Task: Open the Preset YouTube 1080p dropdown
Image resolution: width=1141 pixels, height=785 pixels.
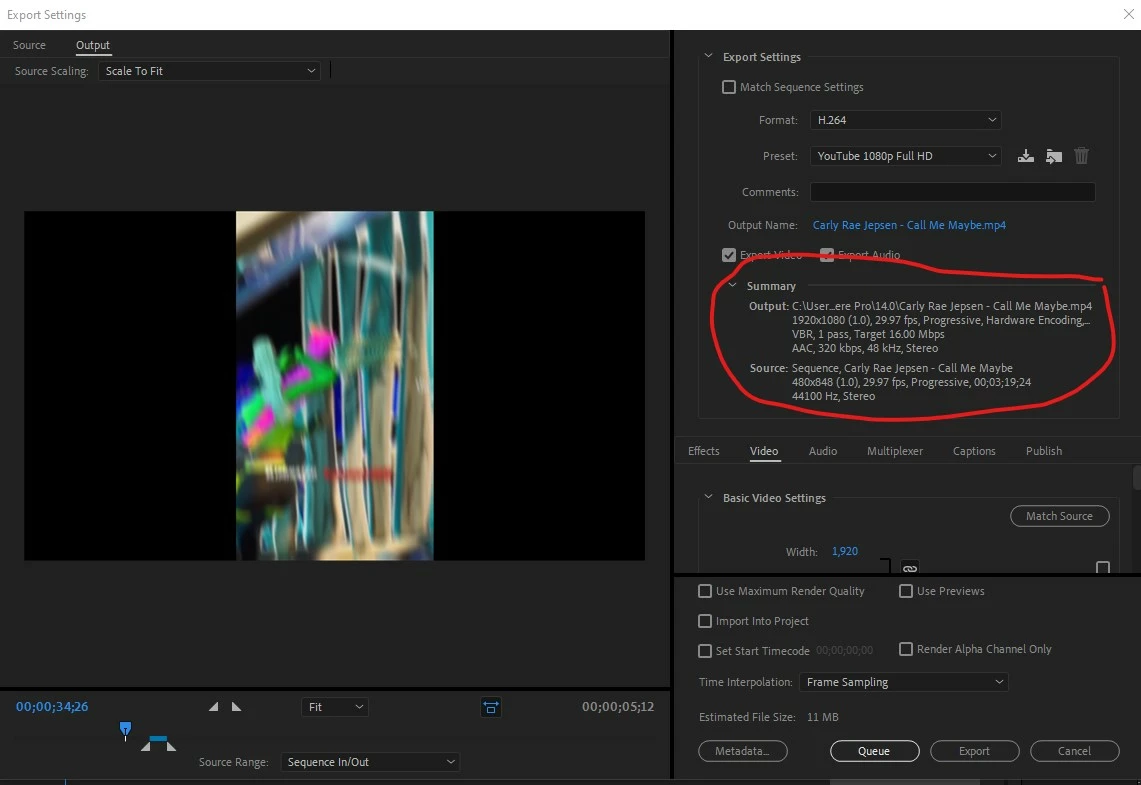Action: pos(905,156)
